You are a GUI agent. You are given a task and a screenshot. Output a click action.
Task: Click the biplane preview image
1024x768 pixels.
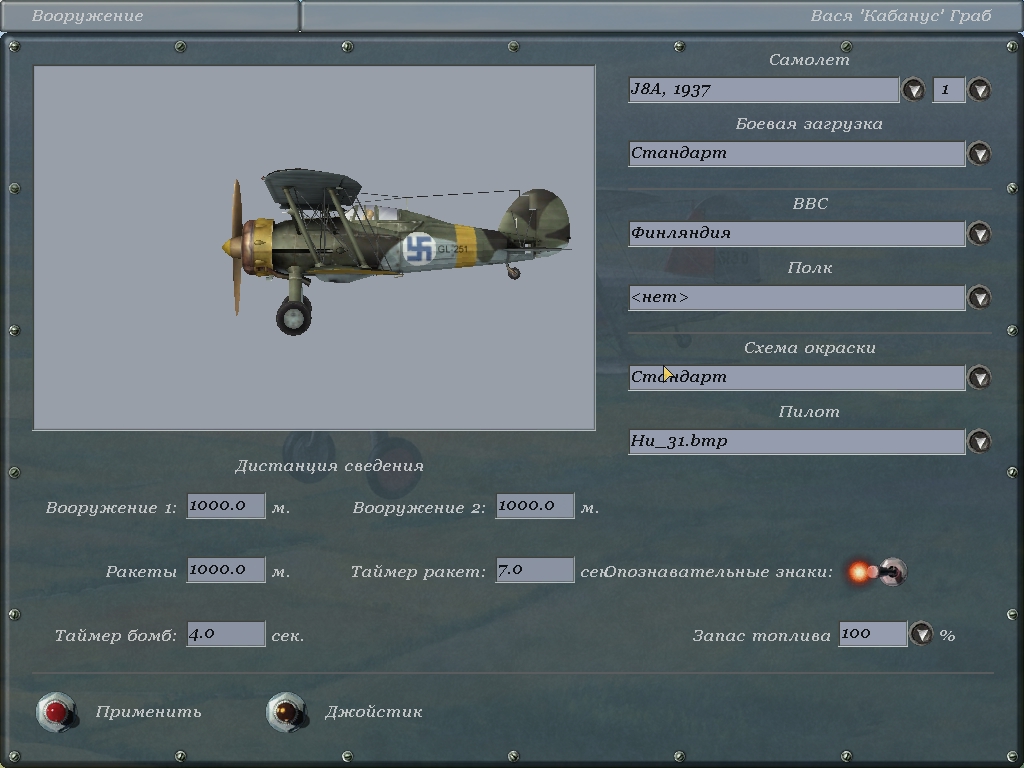(x=314, y=248)
